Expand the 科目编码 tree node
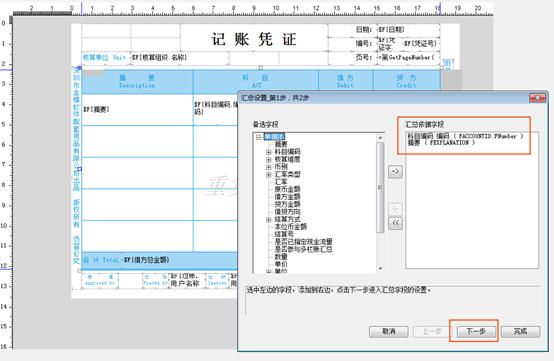 (x=269, y=152)
